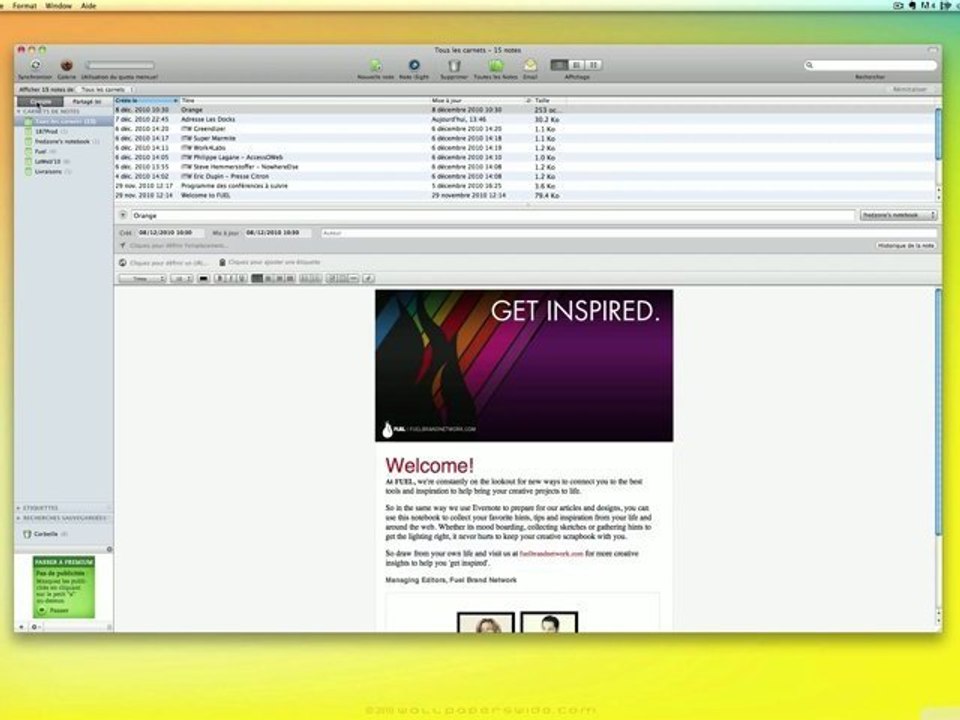Select the Adresse Les Docks note

click(525, 119)
